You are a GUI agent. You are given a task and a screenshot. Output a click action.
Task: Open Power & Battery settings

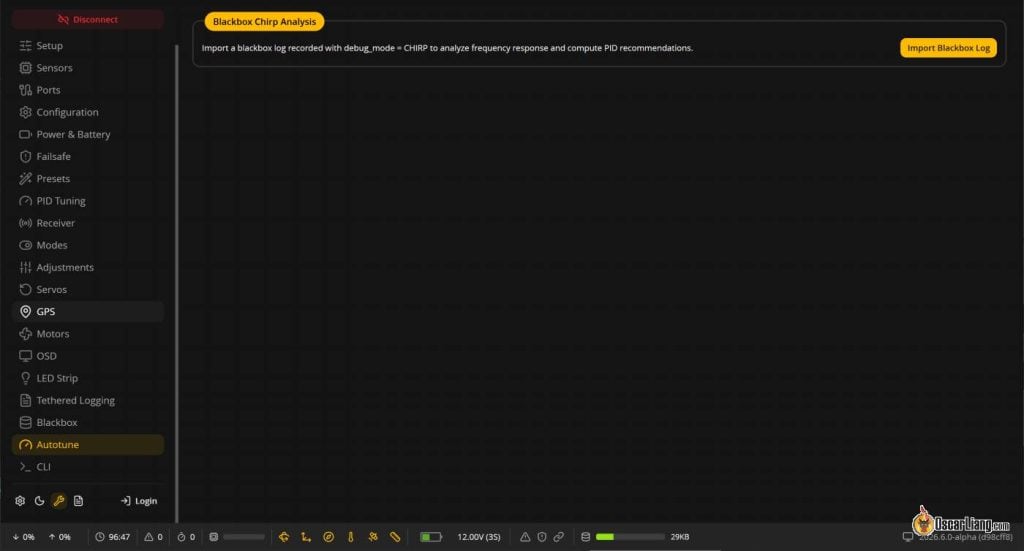coord(88,134)
